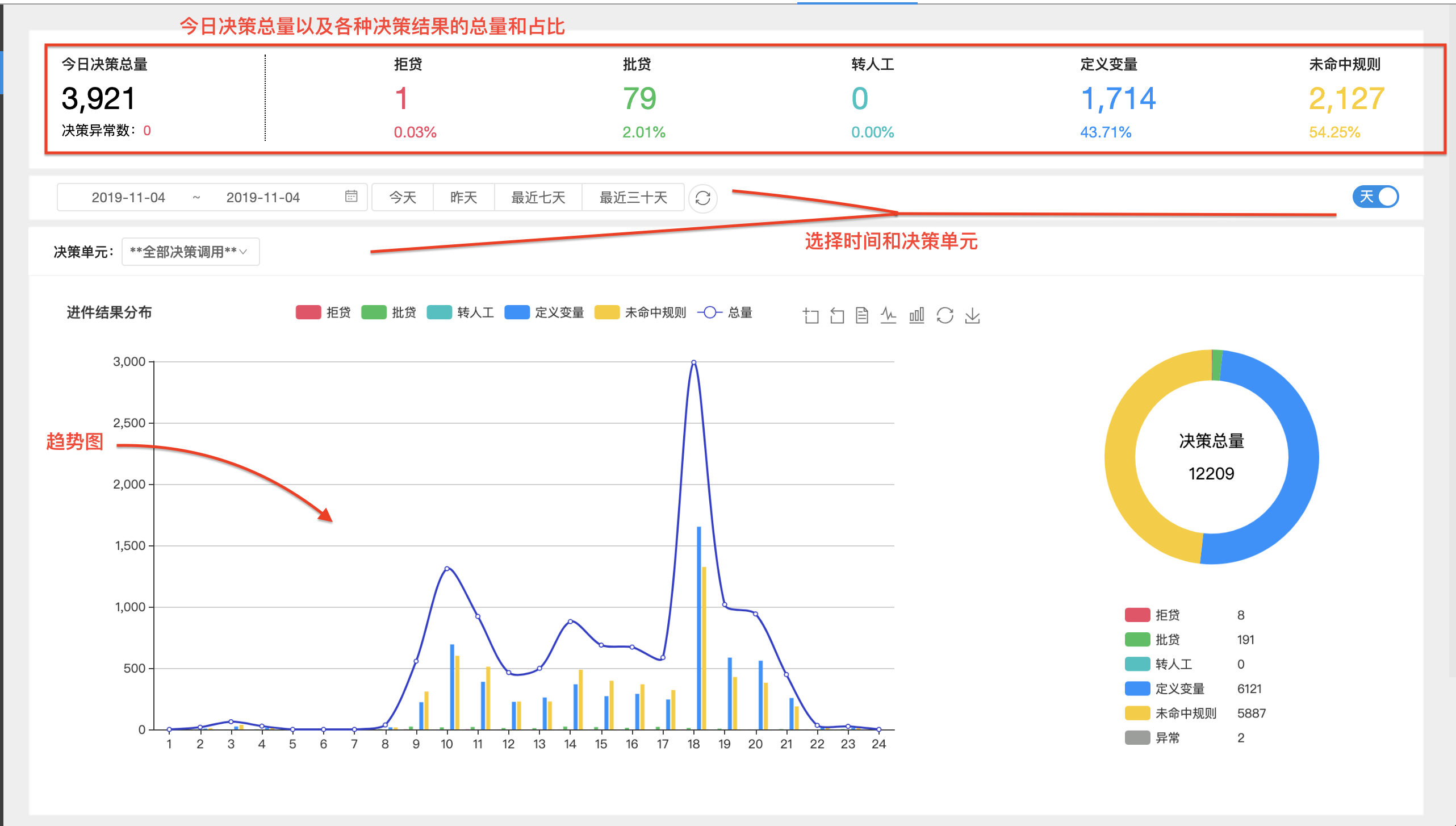Viewport: 1456px width, 826px height.
Task: Click the area zoom toolbox icon
Action: coord(811,315)
